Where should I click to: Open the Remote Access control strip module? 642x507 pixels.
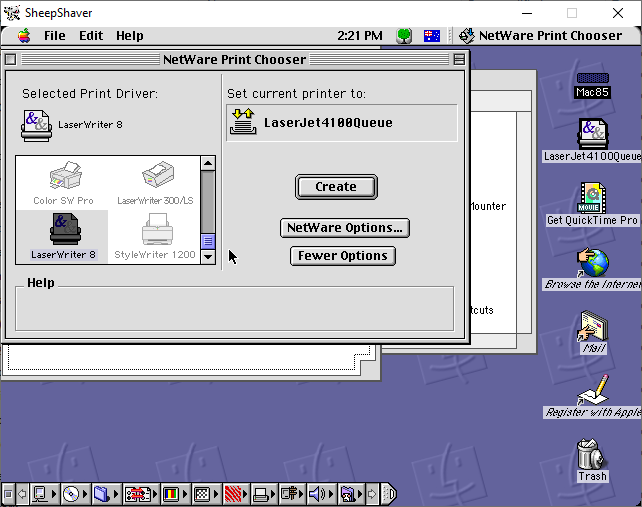click(x=292, y=494)
